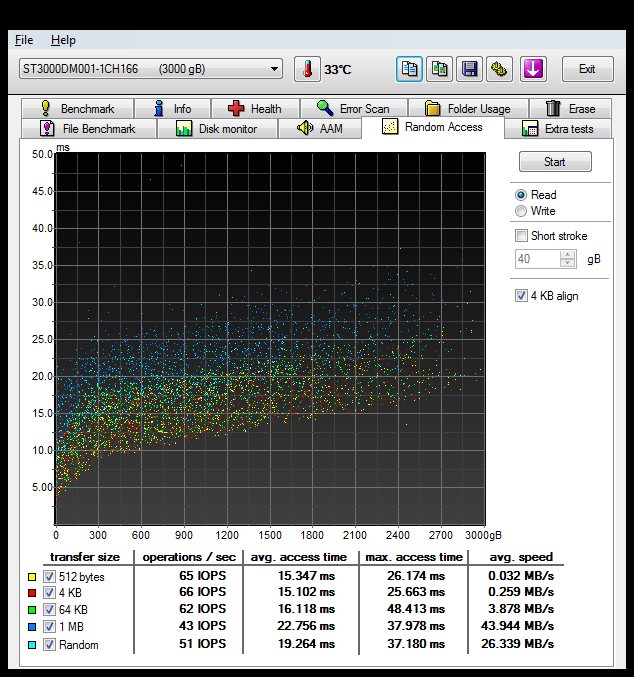Screen dimensions: 634x677
Task: Click the purple down arrow icon
Action: coord(533,69)
